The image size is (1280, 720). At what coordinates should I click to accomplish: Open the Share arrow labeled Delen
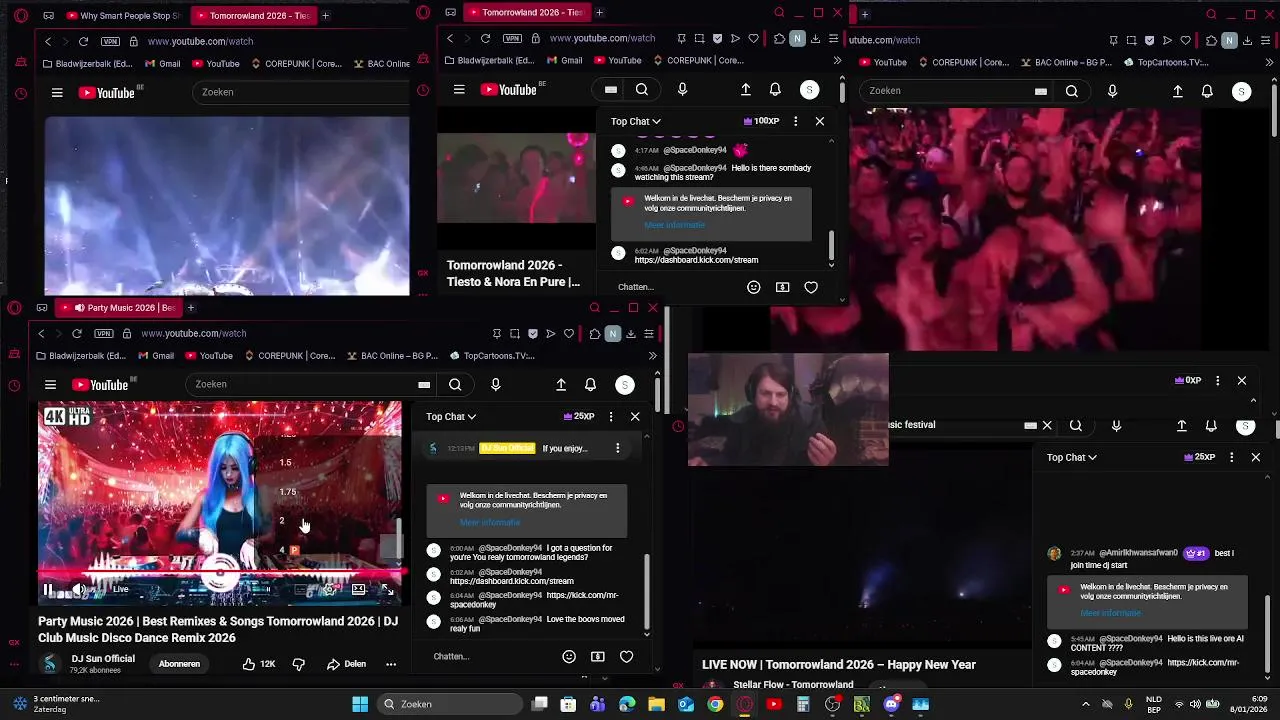point(346,664)
